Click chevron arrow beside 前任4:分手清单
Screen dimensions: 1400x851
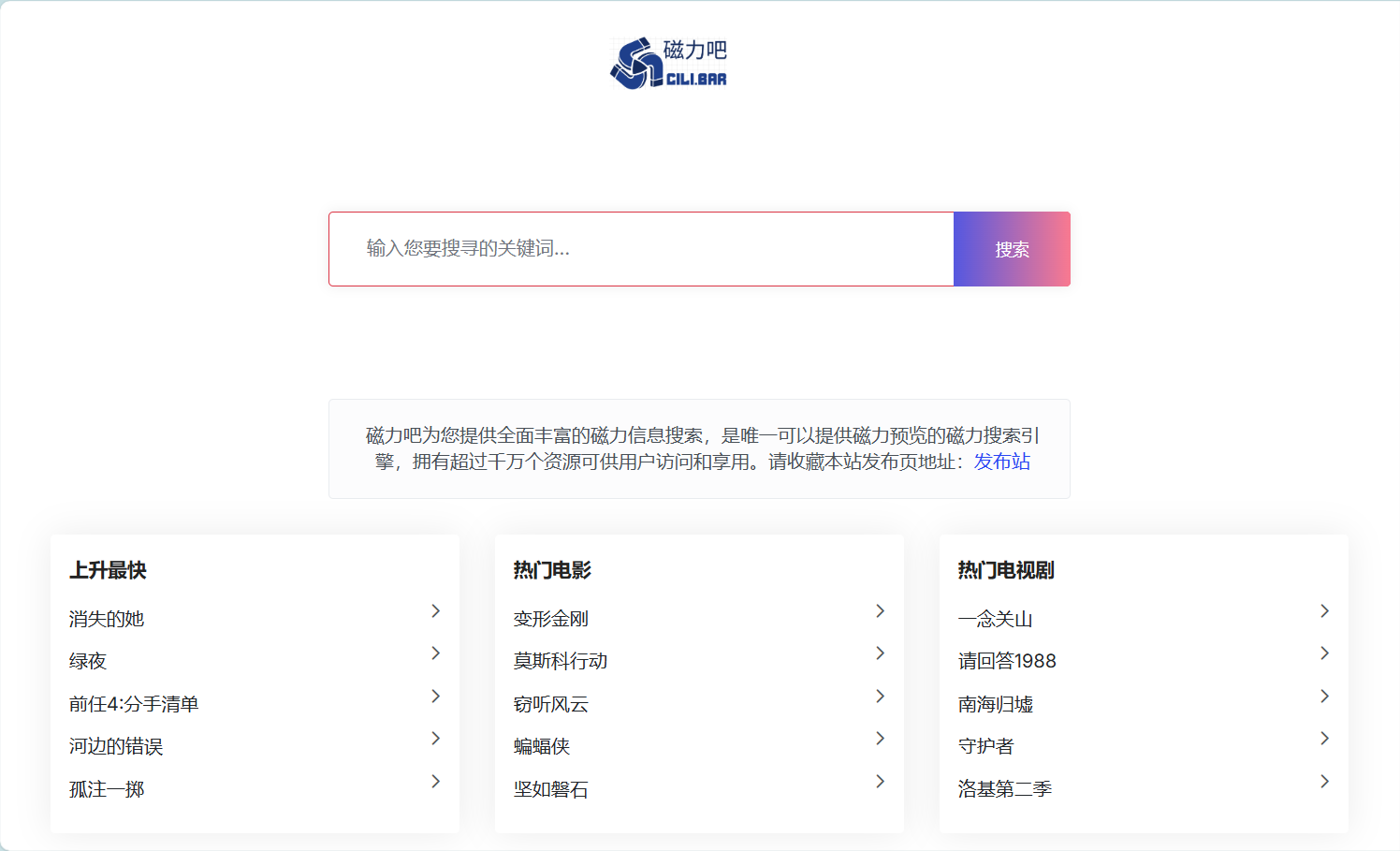coord(435,697)
